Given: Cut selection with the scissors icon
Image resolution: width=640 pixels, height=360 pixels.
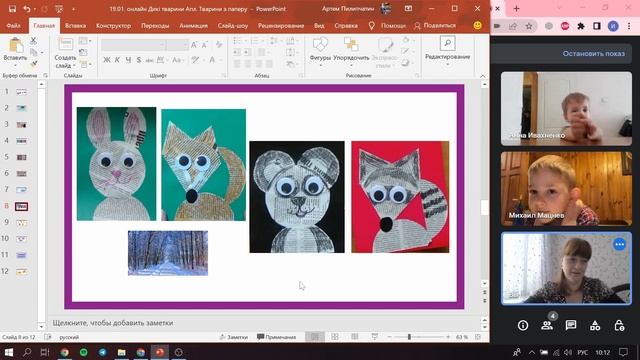Looking at the screenshot, I should [33, 41].
